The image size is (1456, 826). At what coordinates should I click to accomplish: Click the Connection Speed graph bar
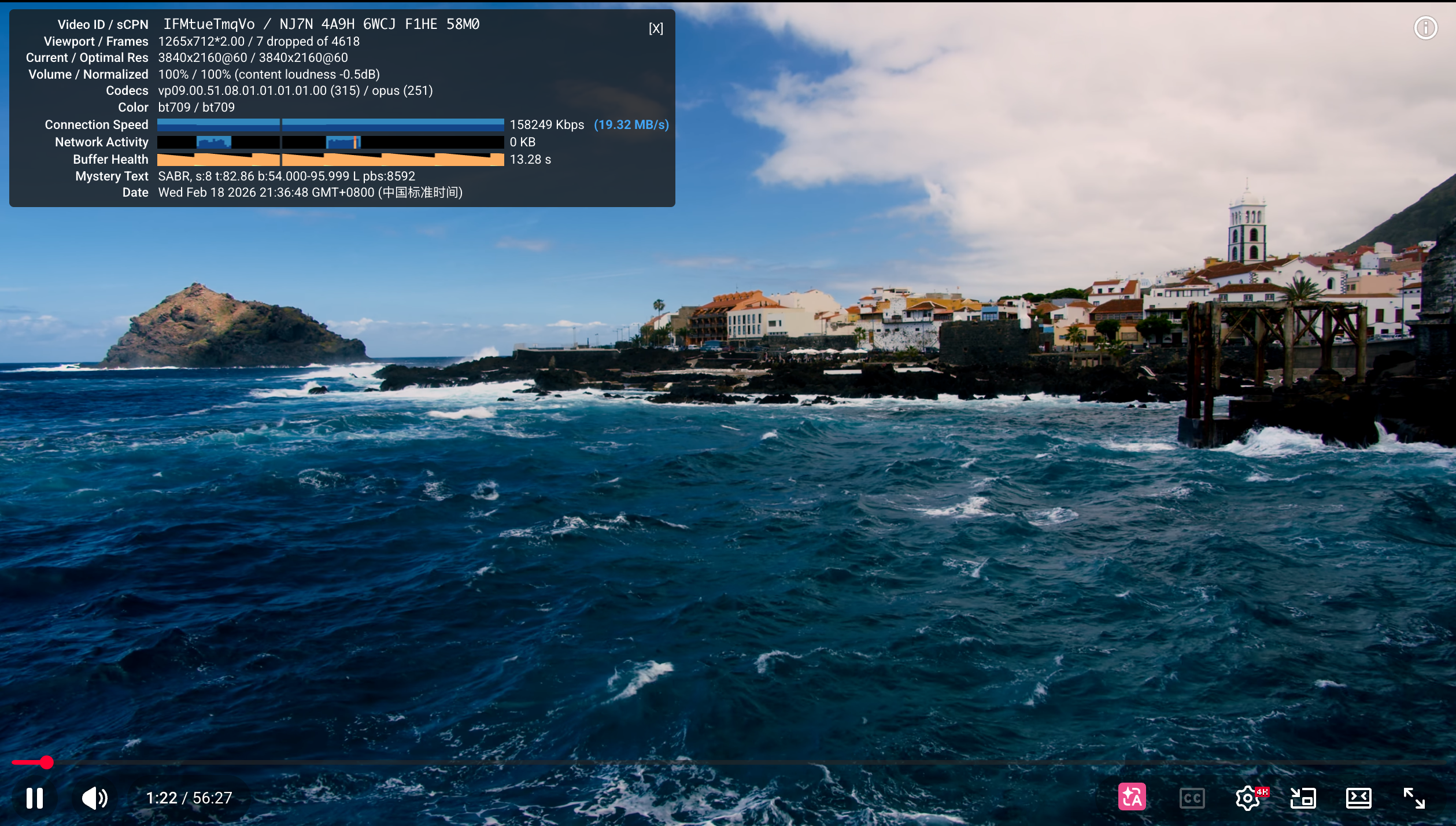tap(330, 125)
